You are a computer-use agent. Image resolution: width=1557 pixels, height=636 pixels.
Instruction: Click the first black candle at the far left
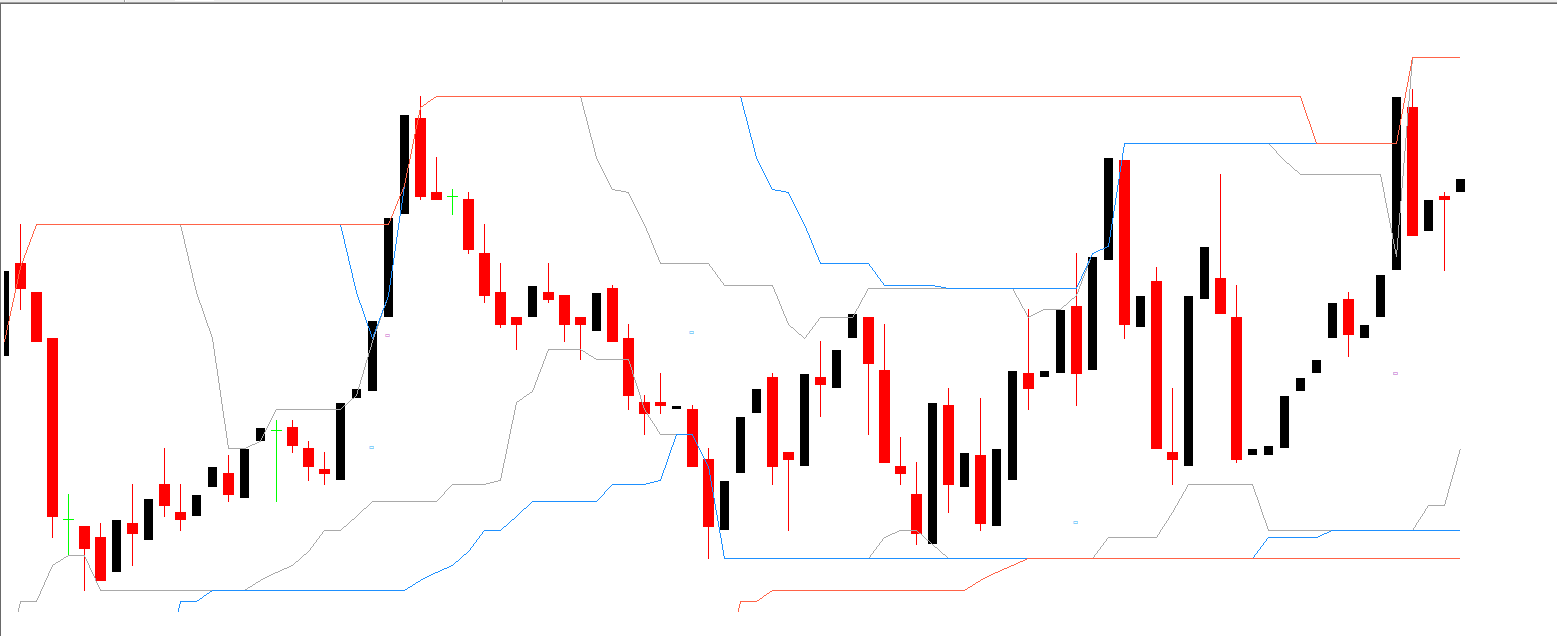(6, 312)
